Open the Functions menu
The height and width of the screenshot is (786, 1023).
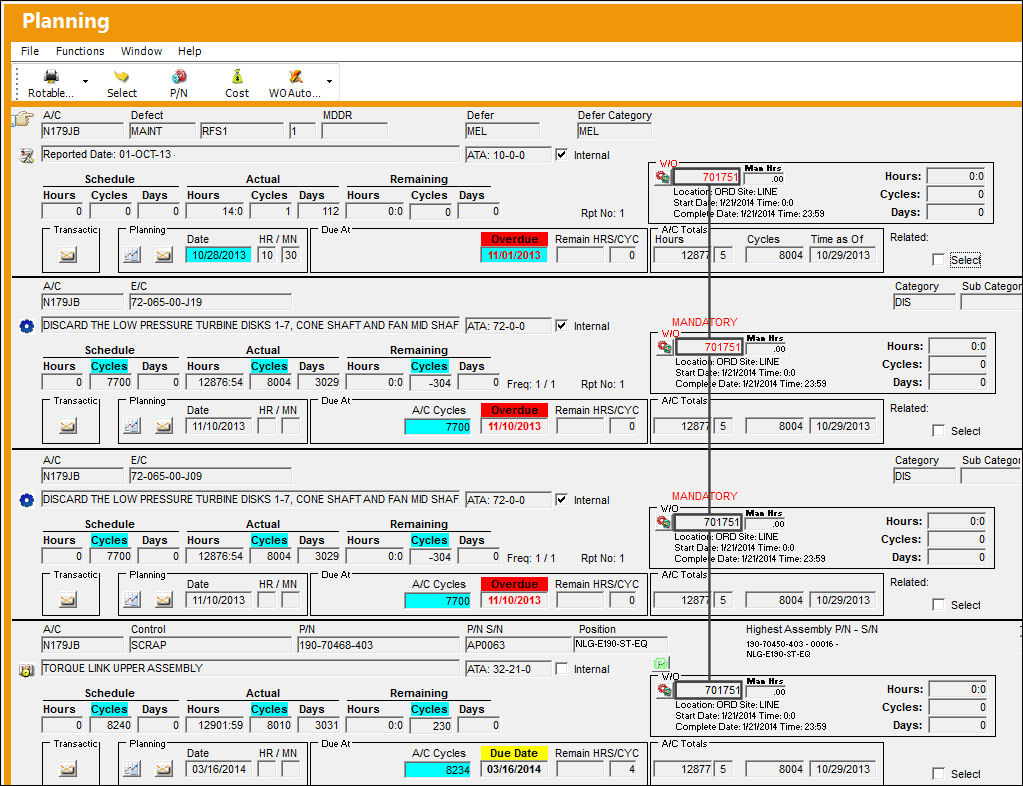(x=80, y=51)
